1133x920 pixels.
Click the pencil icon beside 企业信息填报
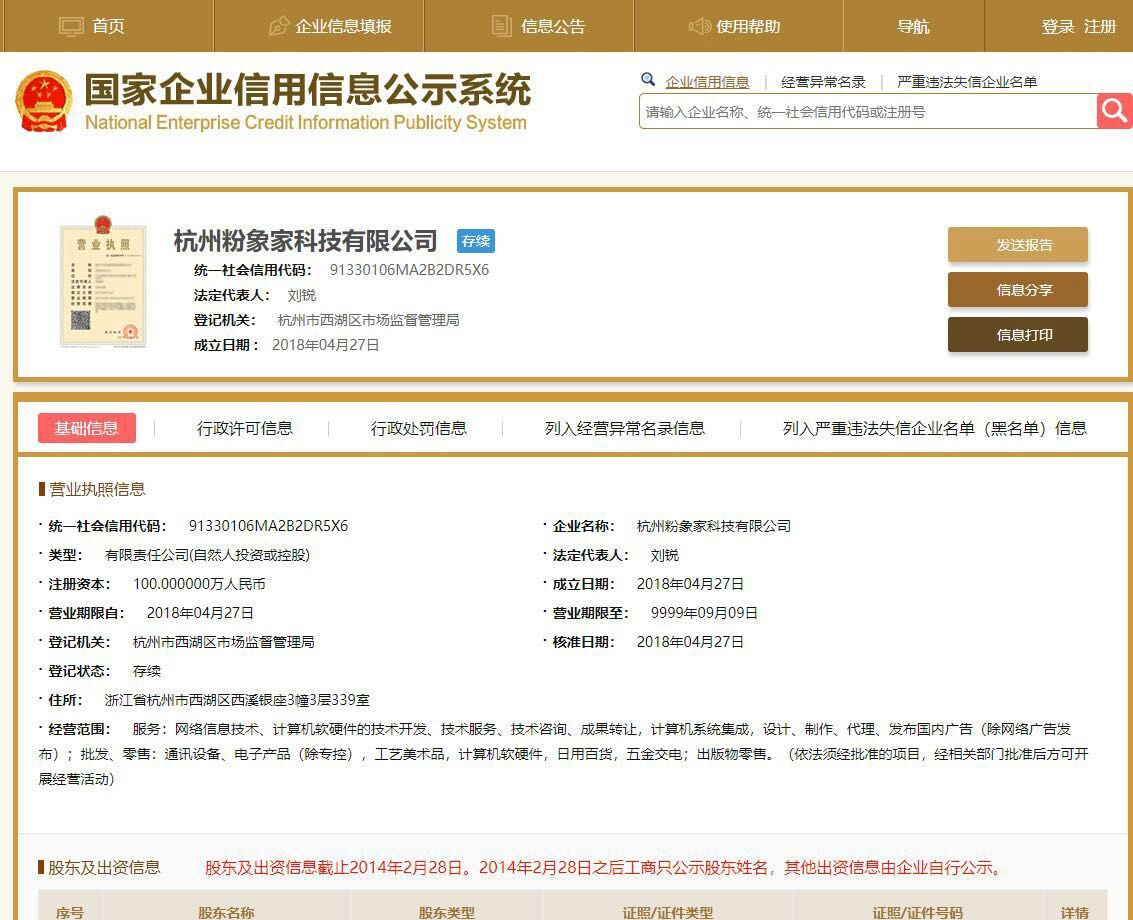(279, 27)
